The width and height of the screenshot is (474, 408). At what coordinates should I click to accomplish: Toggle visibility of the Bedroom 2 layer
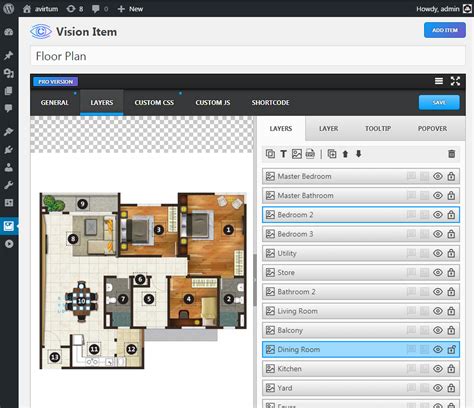[438, 215]
